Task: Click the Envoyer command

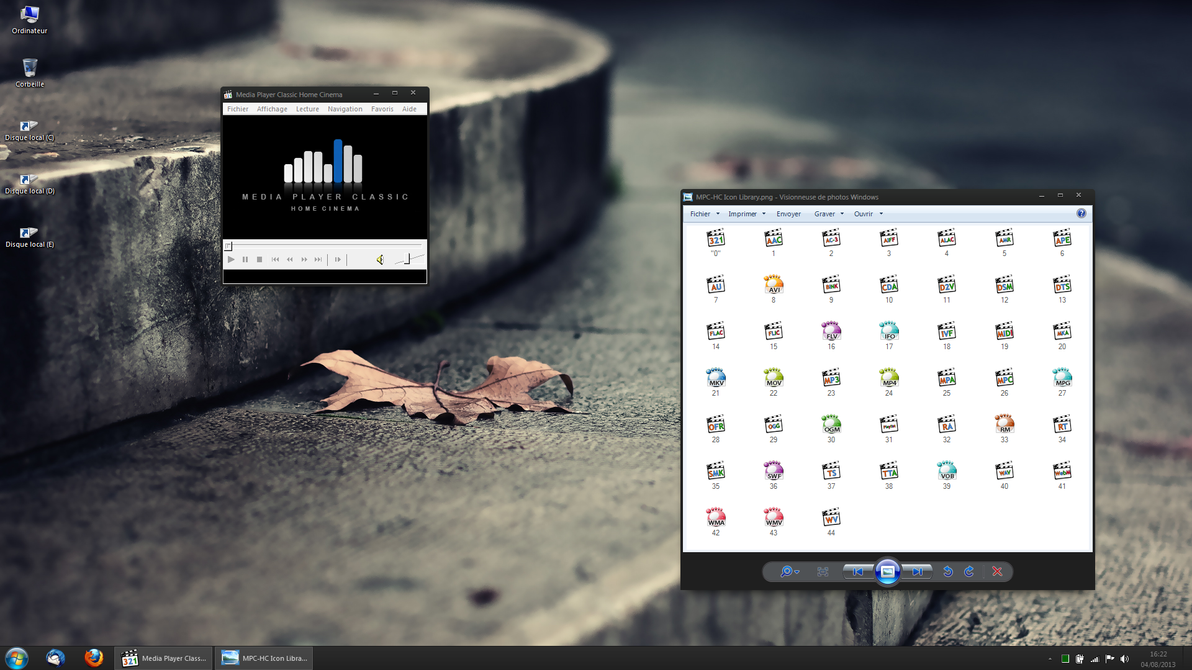Action: [788, 213]
